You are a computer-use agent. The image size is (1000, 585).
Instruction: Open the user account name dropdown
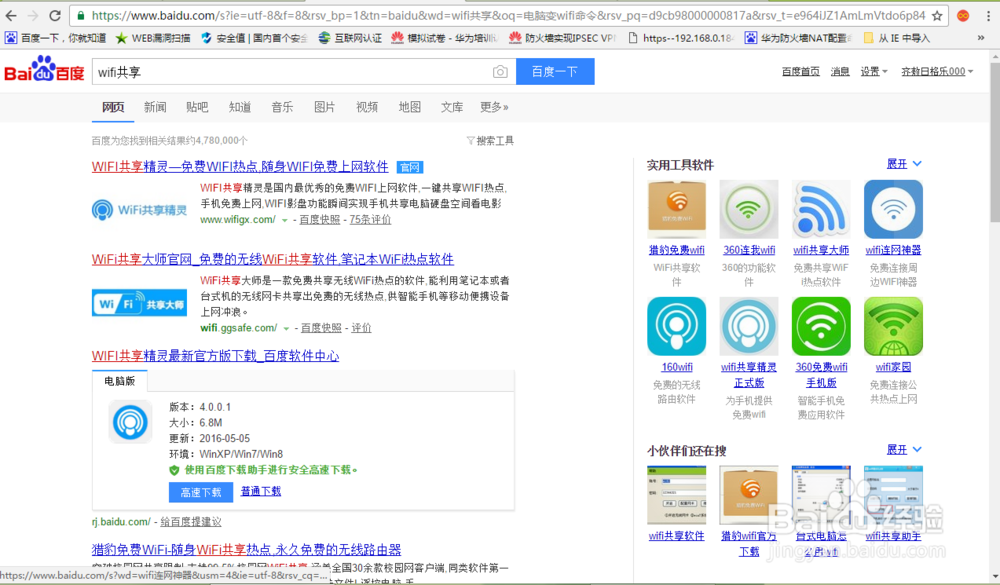[x=937, y=71]
